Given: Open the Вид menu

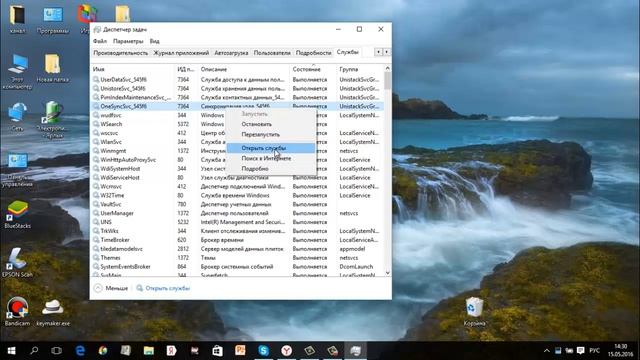Looking at the screenshot, I should [154, 41].
